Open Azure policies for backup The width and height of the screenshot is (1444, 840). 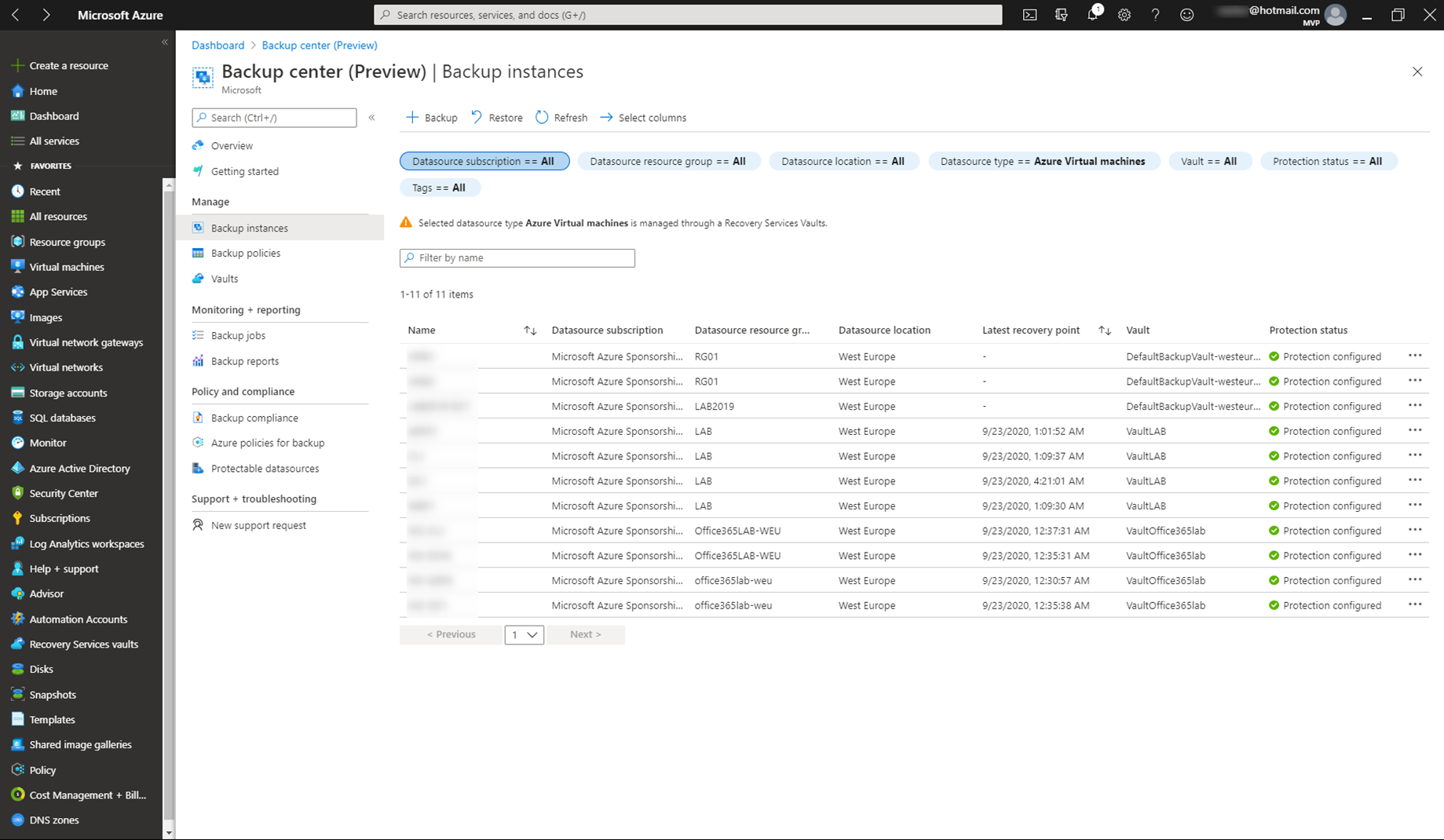pos(267,444)
